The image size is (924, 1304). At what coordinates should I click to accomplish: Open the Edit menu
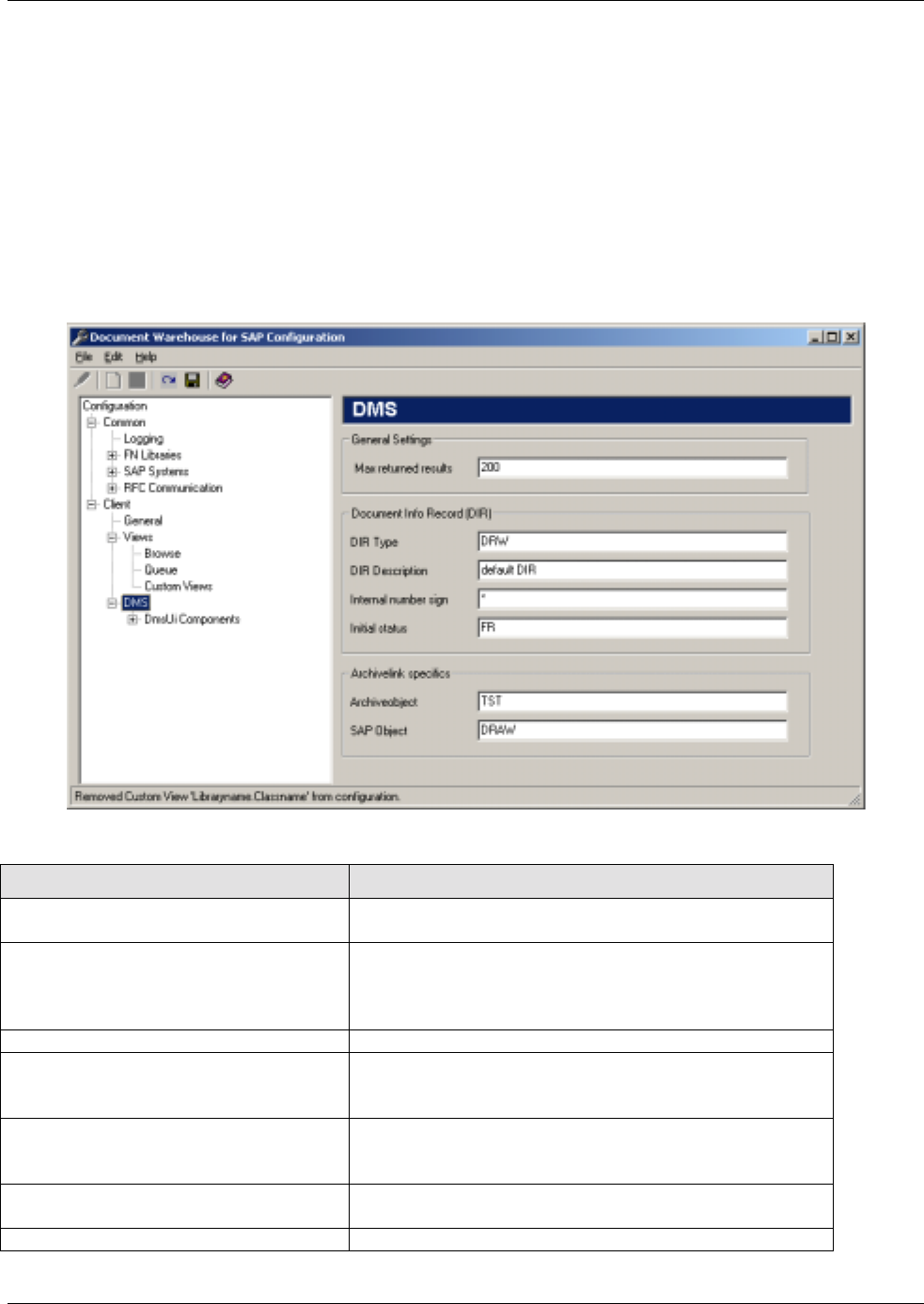[114, 357]
